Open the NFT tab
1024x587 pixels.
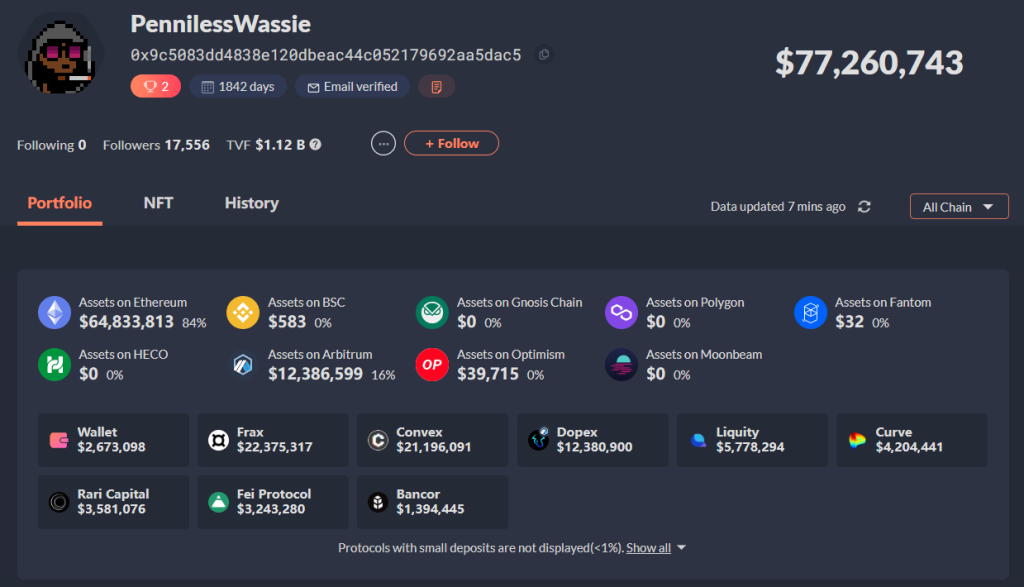158,203
